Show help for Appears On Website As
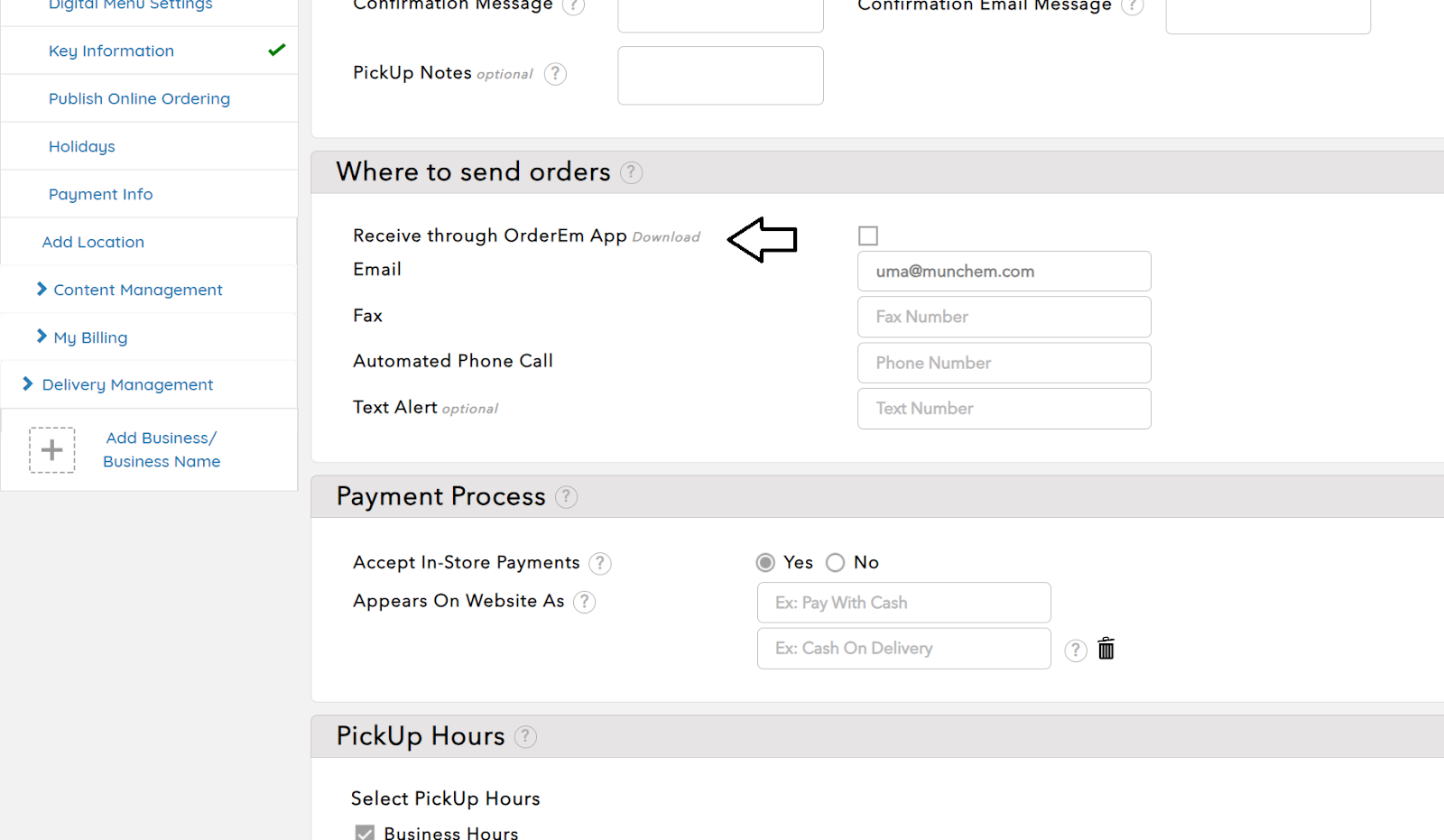1444x840 pixels. [585, 602]
